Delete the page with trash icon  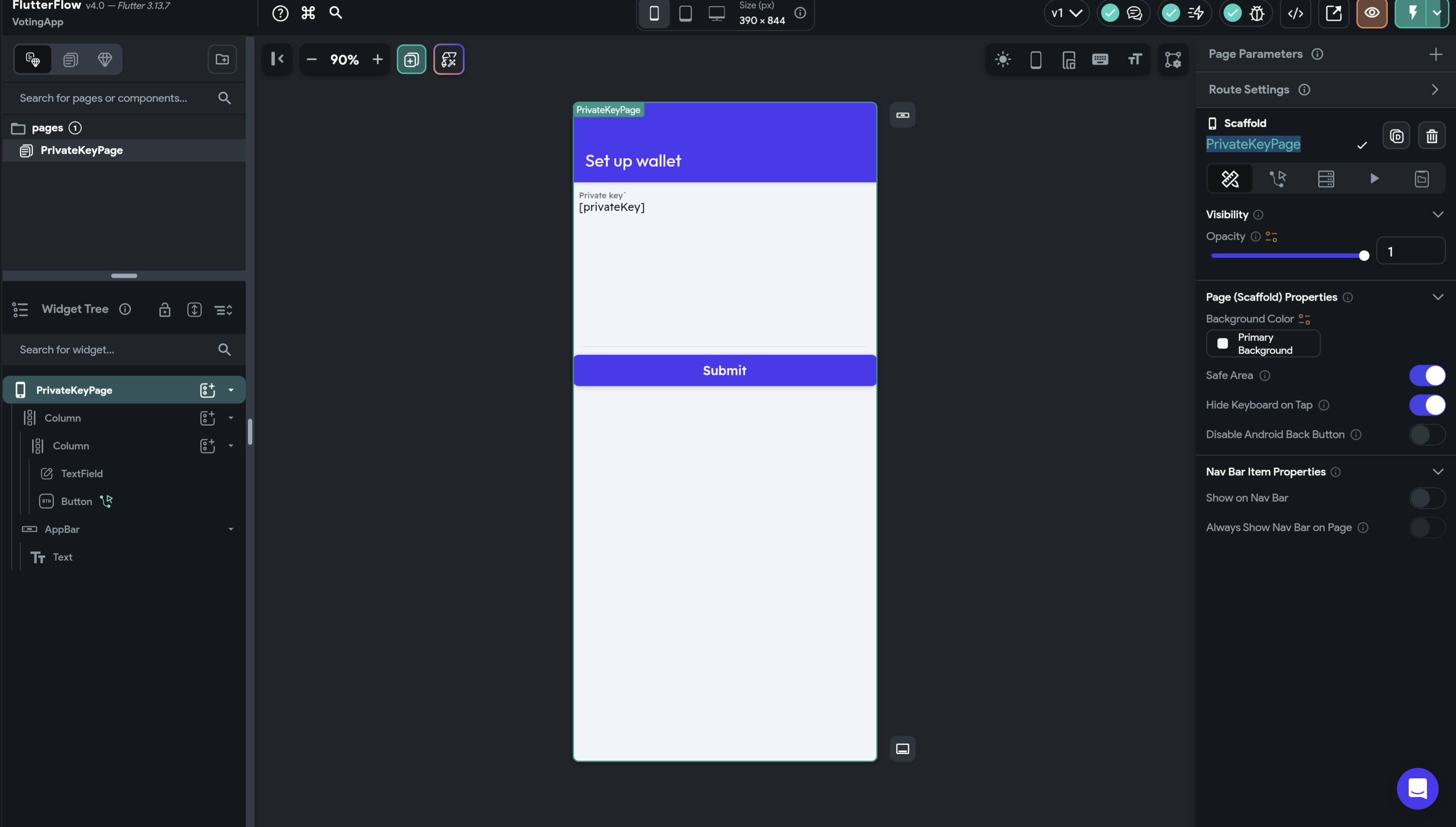[x=1432, y=136]
